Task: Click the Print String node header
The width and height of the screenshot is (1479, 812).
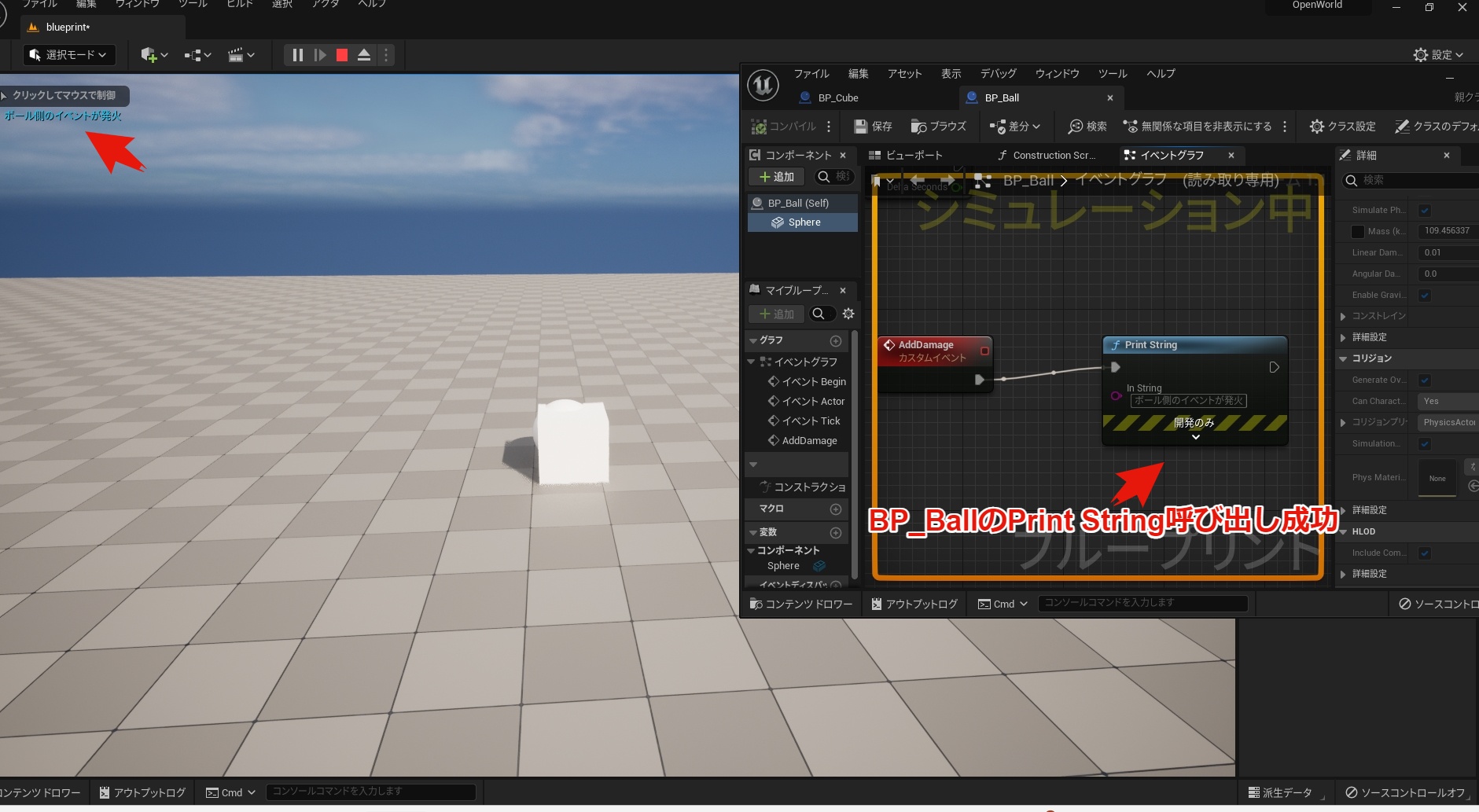Action: [1194, 345]
